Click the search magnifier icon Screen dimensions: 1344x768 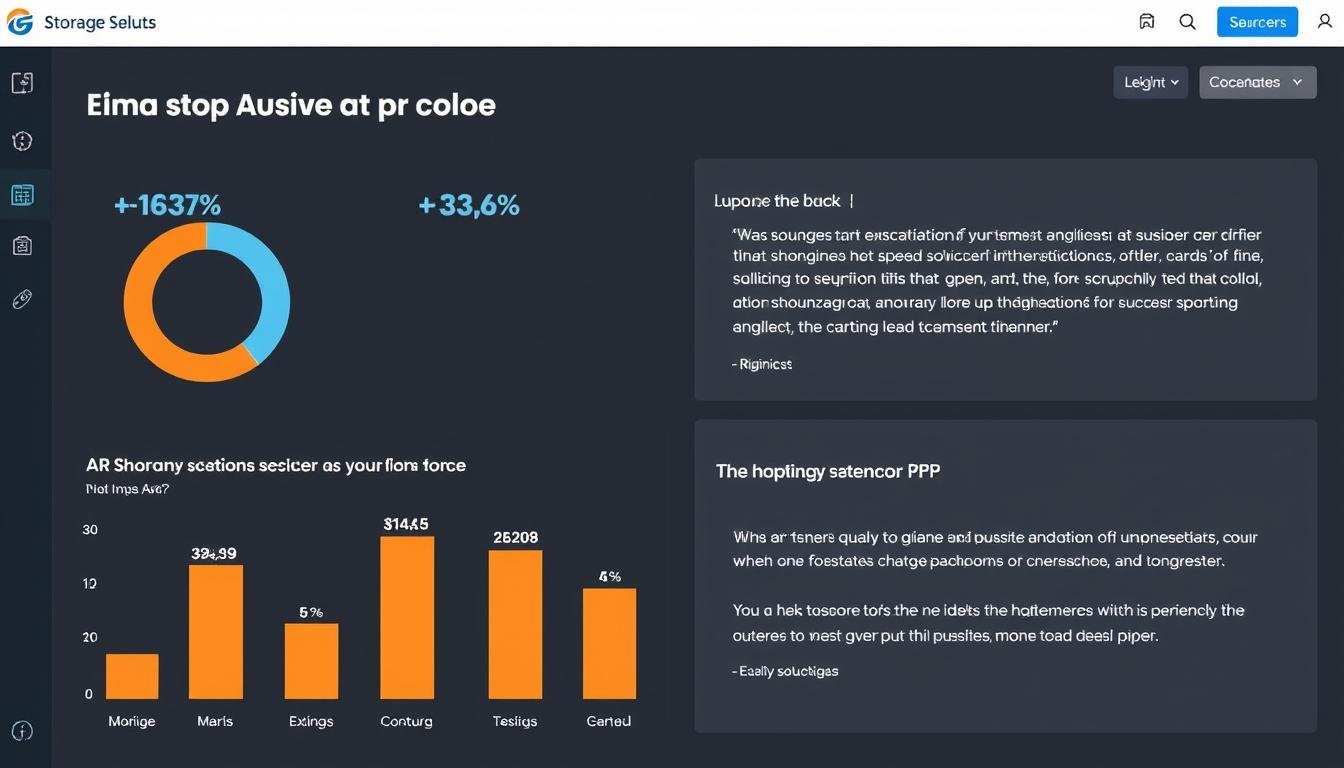coord(1187,22)
